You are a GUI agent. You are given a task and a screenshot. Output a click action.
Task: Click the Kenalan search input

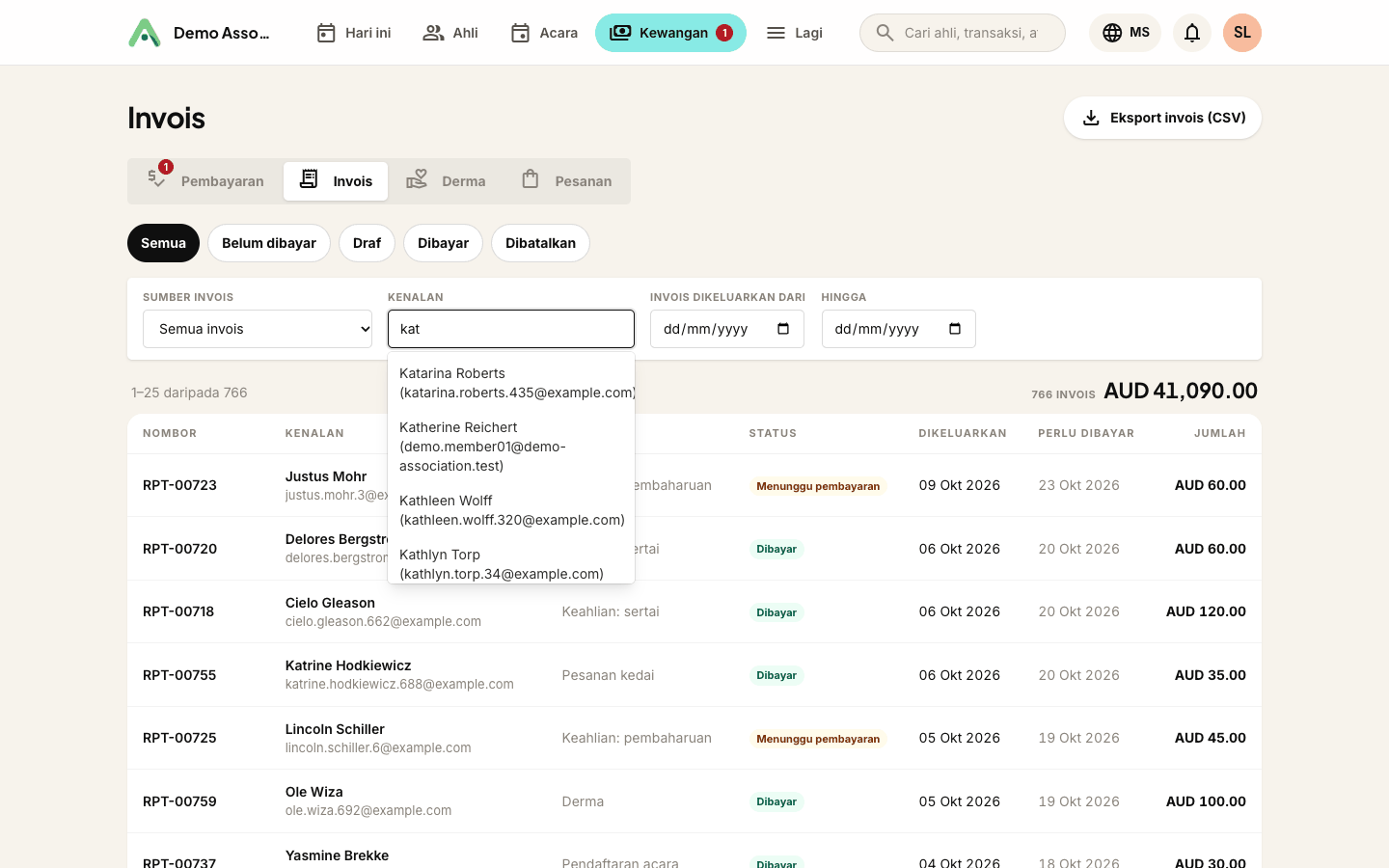[511, 329]
